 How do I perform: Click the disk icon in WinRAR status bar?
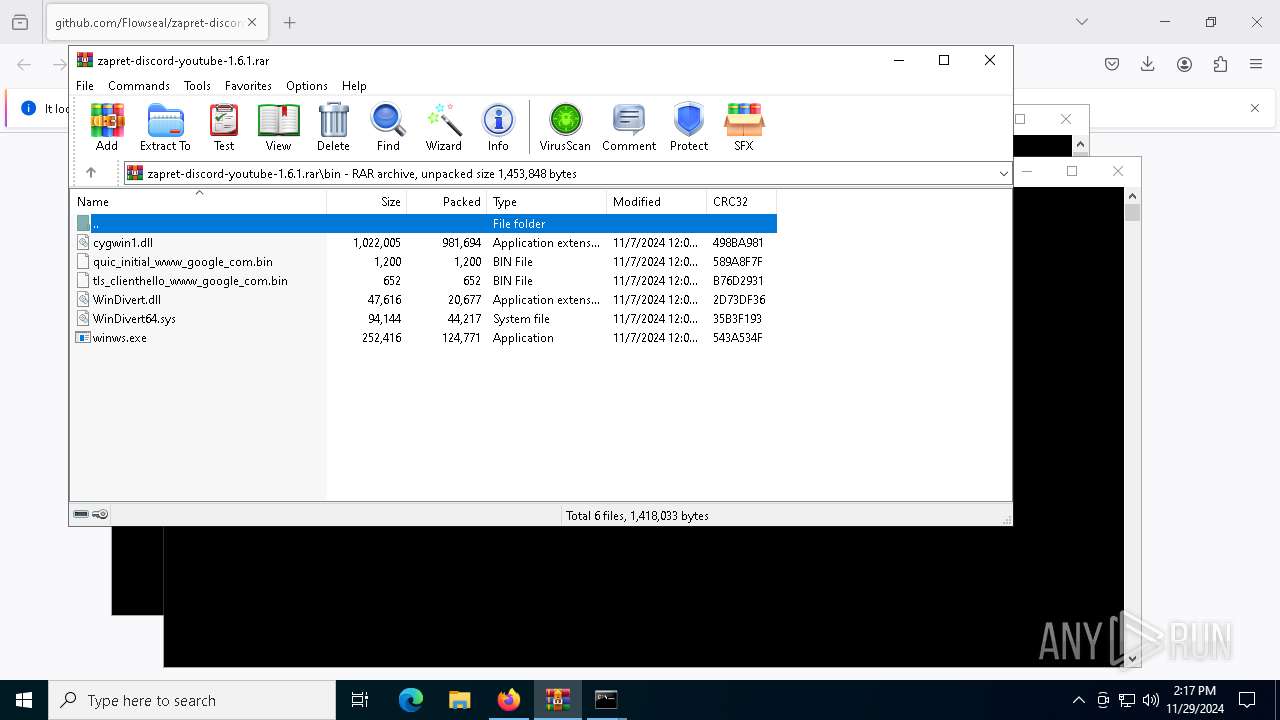pos(81,515)
